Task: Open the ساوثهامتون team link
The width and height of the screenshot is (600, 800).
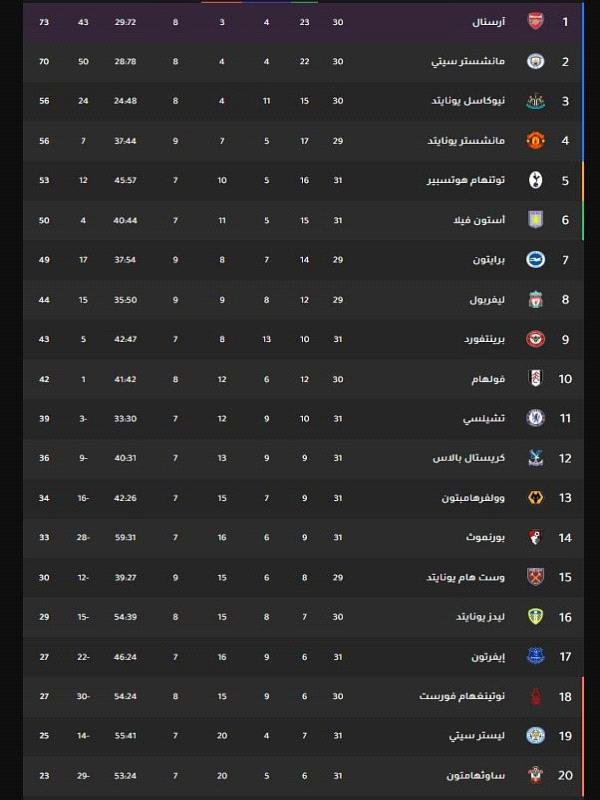Action: [476, 776]
